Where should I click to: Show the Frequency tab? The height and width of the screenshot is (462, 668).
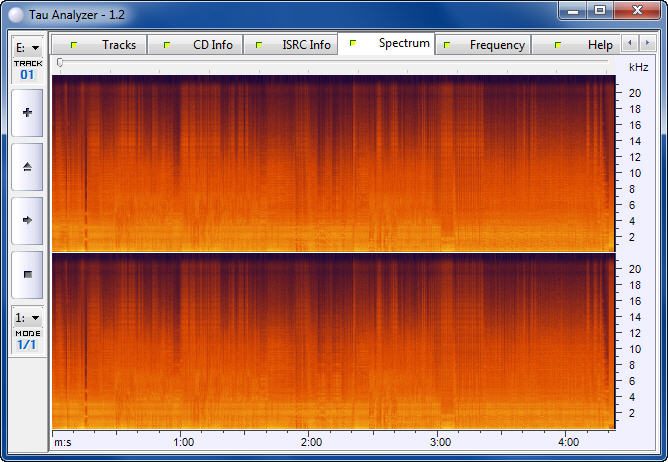pyautogui.click(x=484, y=45)
